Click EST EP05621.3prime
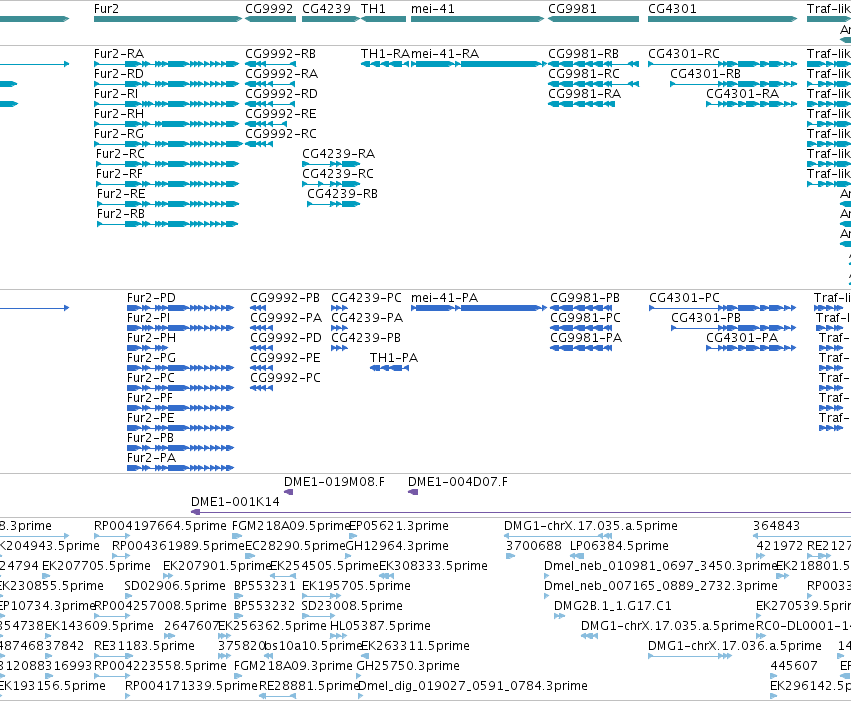The width and height of the screenshot is (851, 701). (353, 536)
